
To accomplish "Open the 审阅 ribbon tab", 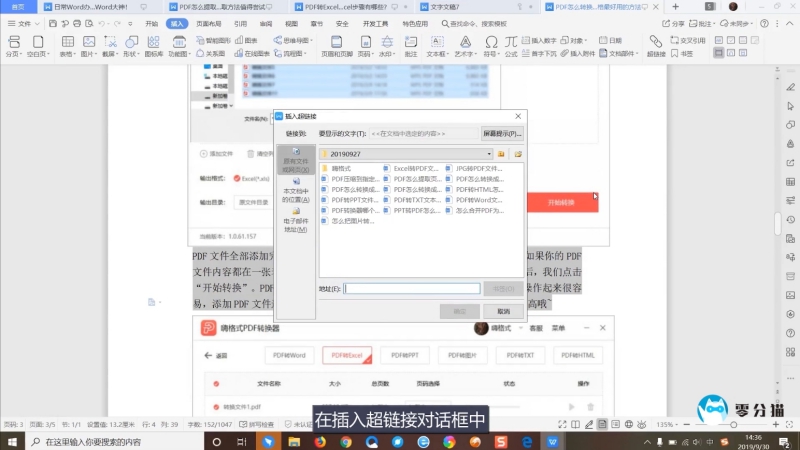I will [265, 22].
